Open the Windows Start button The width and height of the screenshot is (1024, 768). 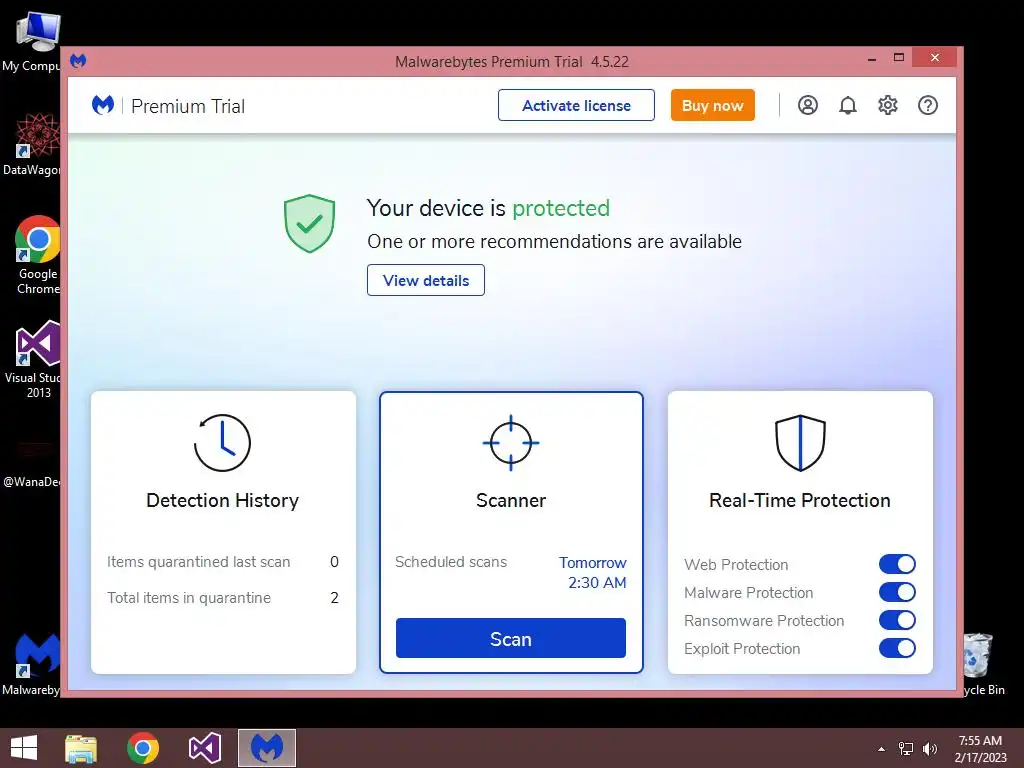[24, 748]
